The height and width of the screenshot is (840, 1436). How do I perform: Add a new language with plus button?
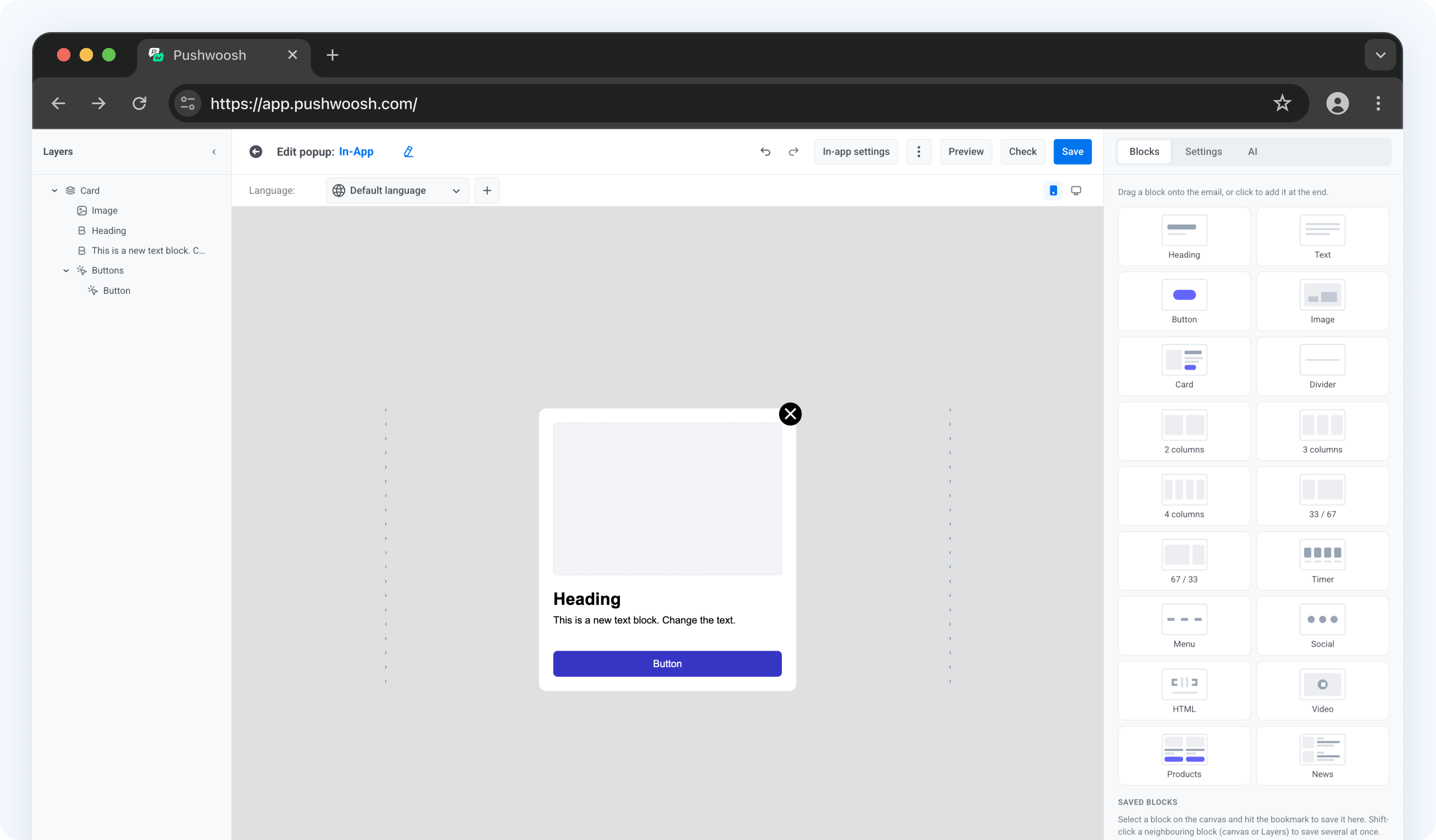(x=487, y=191)
